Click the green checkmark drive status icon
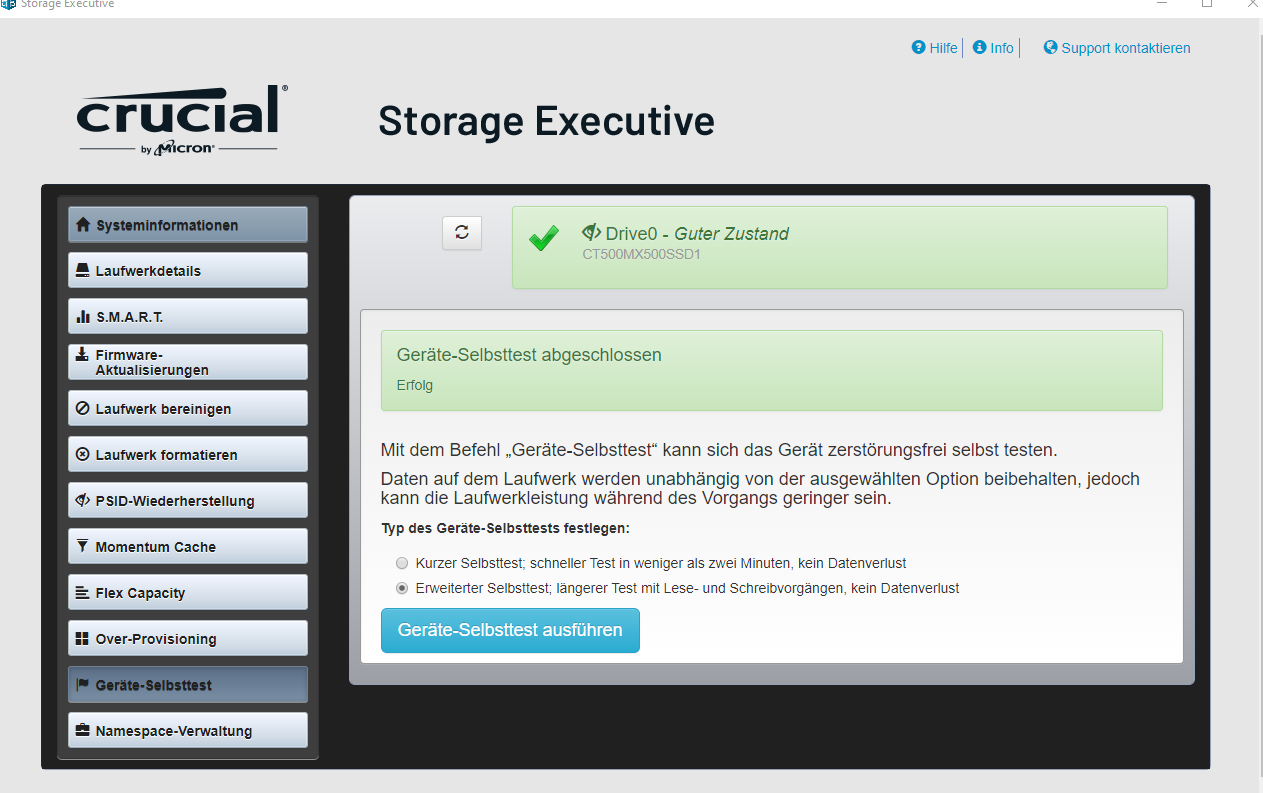The image size is (1263, 793). 543,238
